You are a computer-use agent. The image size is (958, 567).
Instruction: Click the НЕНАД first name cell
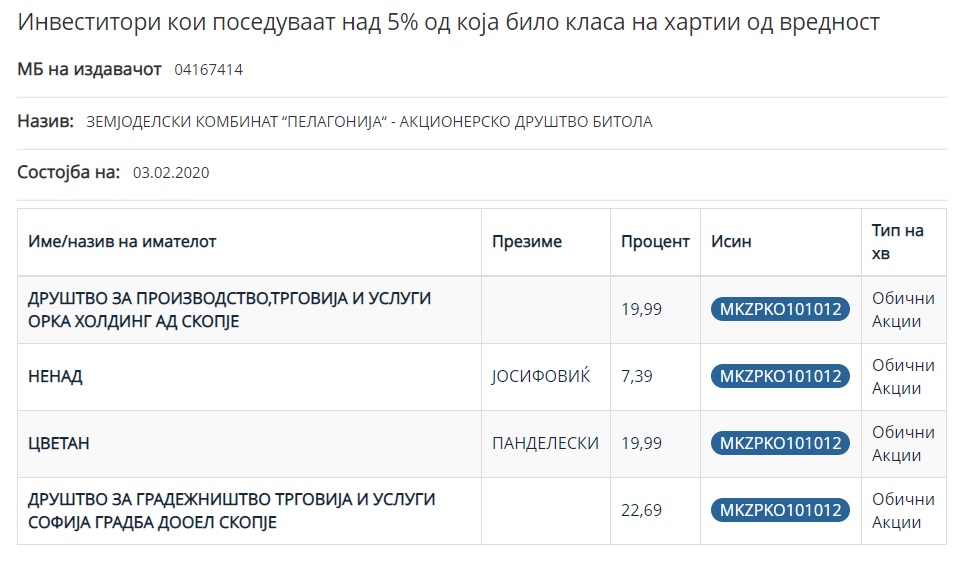[56, 376]
